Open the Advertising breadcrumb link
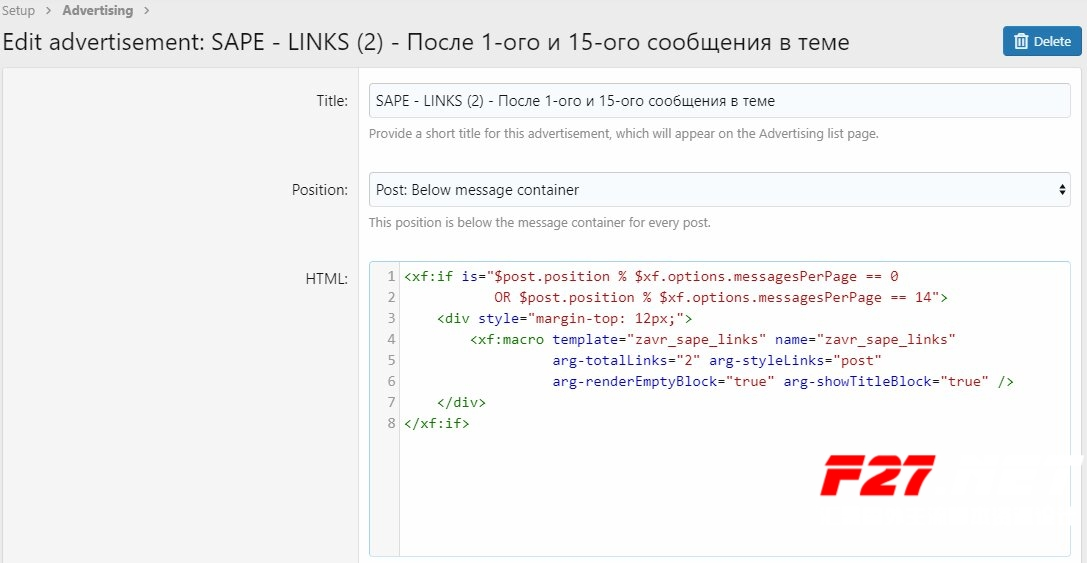The image size is (1087, 563). click(98, 10)
